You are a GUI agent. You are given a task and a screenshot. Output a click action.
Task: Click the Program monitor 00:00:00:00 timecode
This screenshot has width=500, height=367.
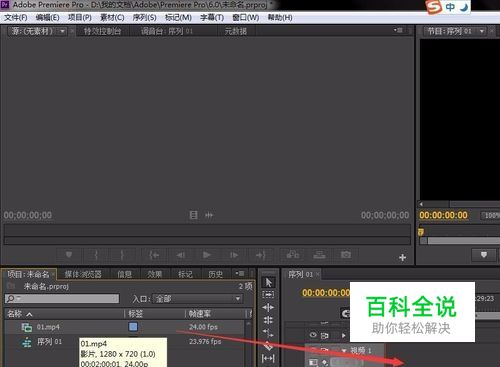click(x=443, y=215)
